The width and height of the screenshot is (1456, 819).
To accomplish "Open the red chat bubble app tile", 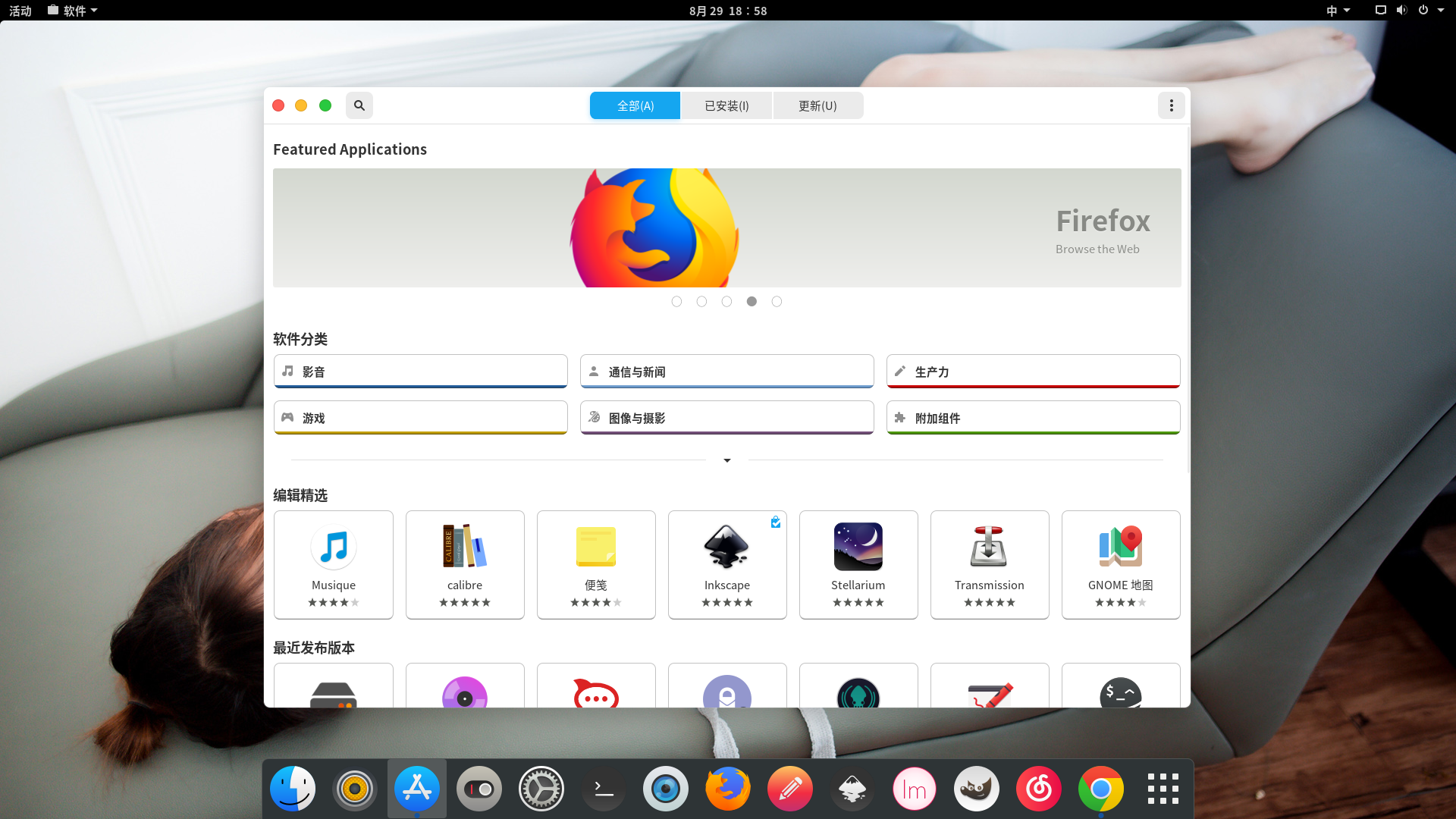I will [596, 686].
